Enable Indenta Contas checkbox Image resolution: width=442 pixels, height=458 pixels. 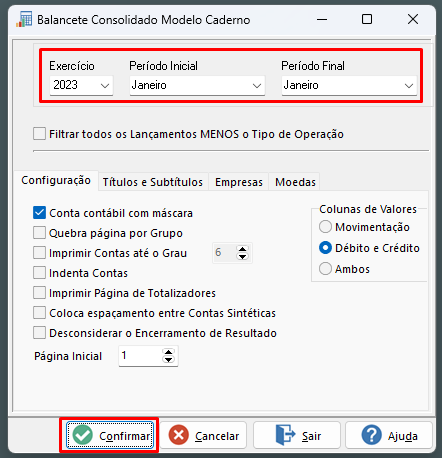click(39, 273)
